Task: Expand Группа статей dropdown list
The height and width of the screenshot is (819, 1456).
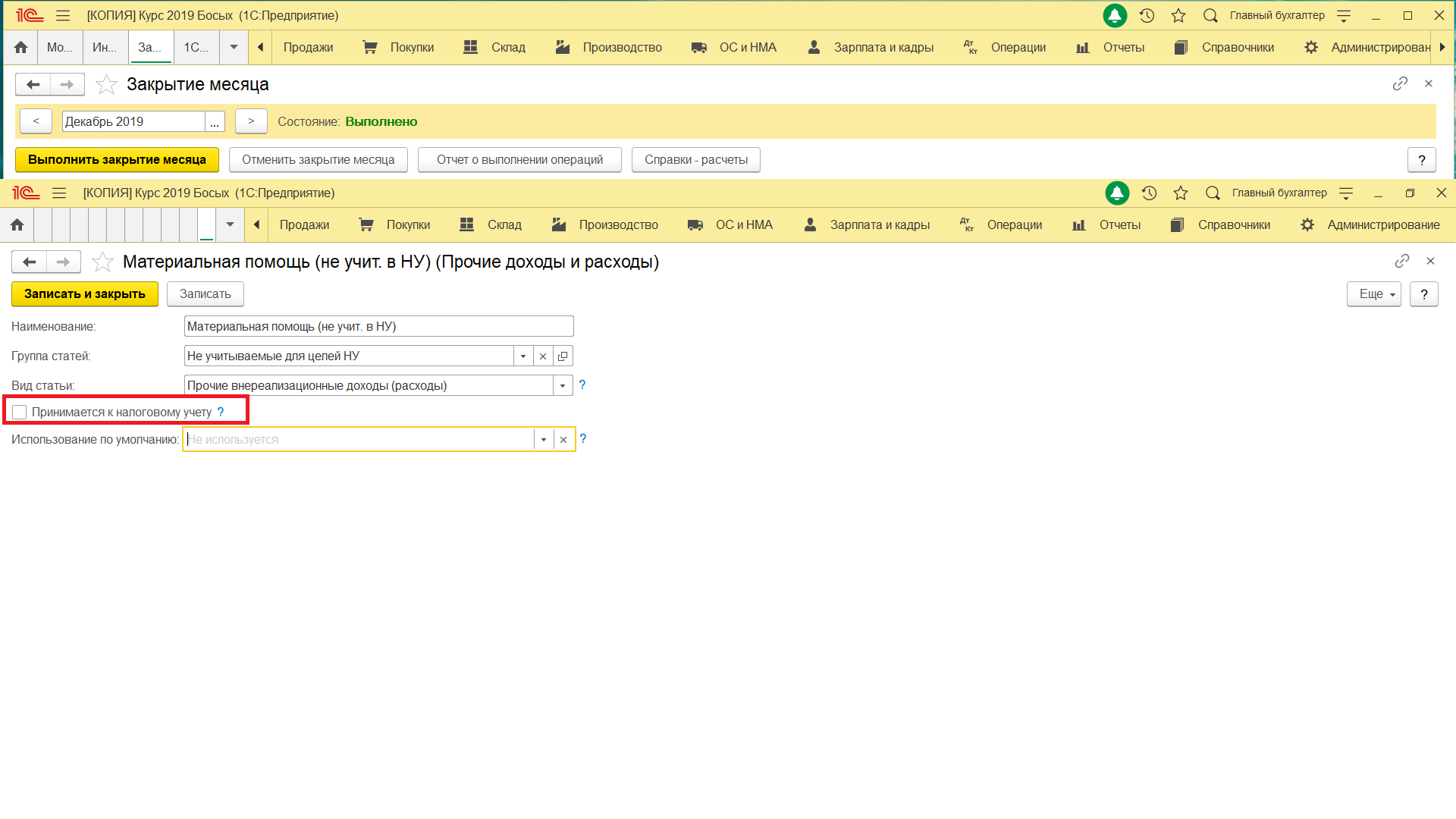Action: point(523,356)
